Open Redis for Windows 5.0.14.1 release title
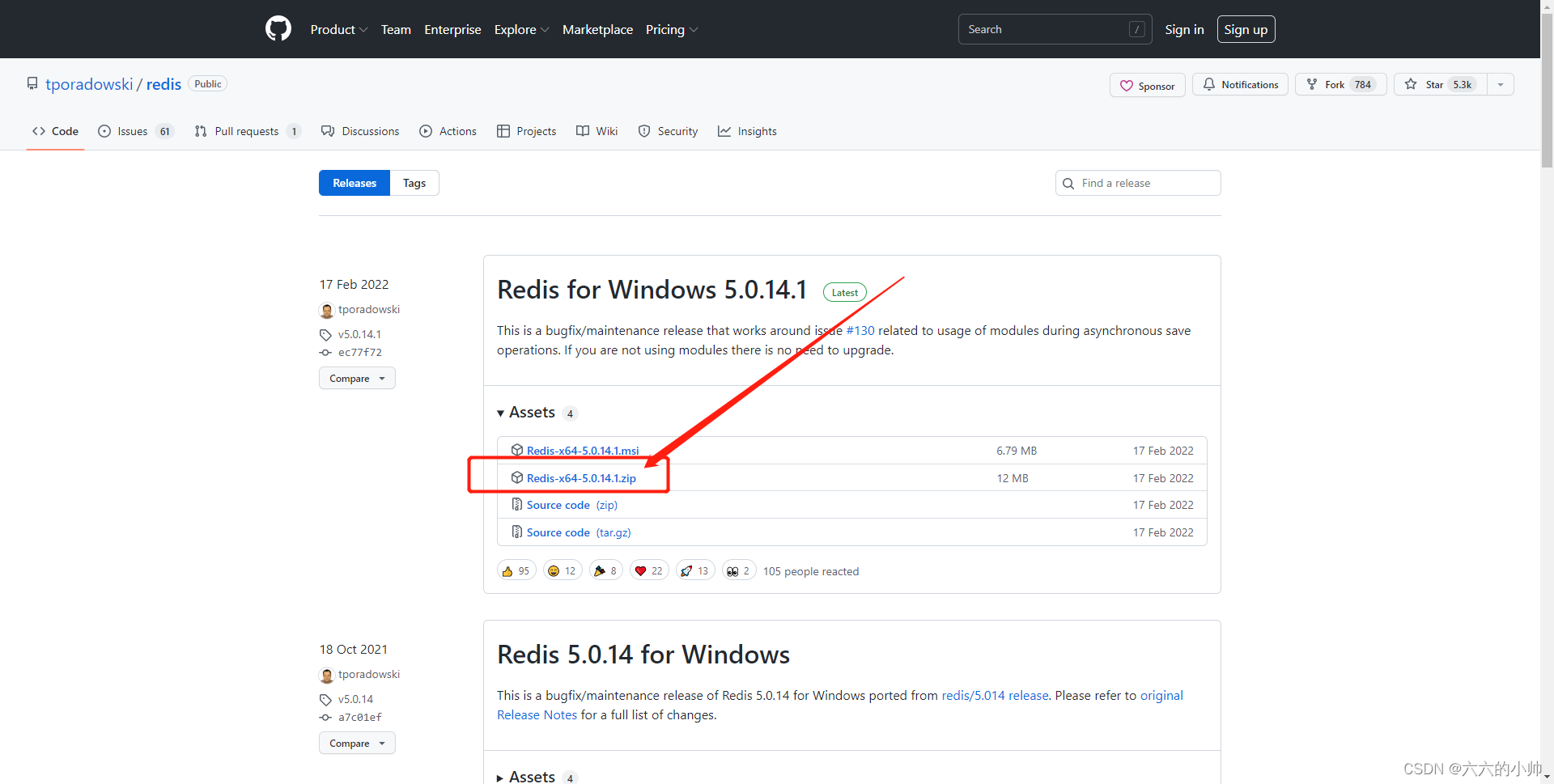The height and width of the screenshot is (784, 1554). [x=652, y=290]
